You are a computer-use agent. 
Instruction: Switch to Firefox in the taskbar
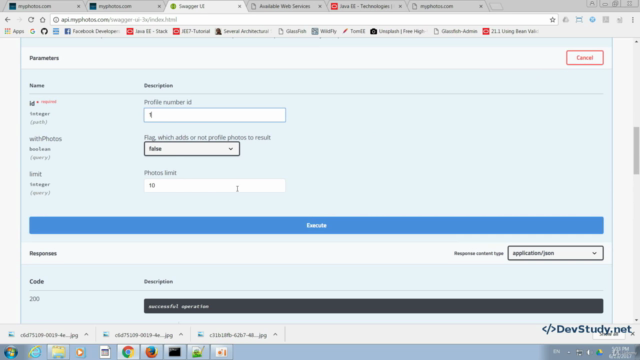pos(151,352)
